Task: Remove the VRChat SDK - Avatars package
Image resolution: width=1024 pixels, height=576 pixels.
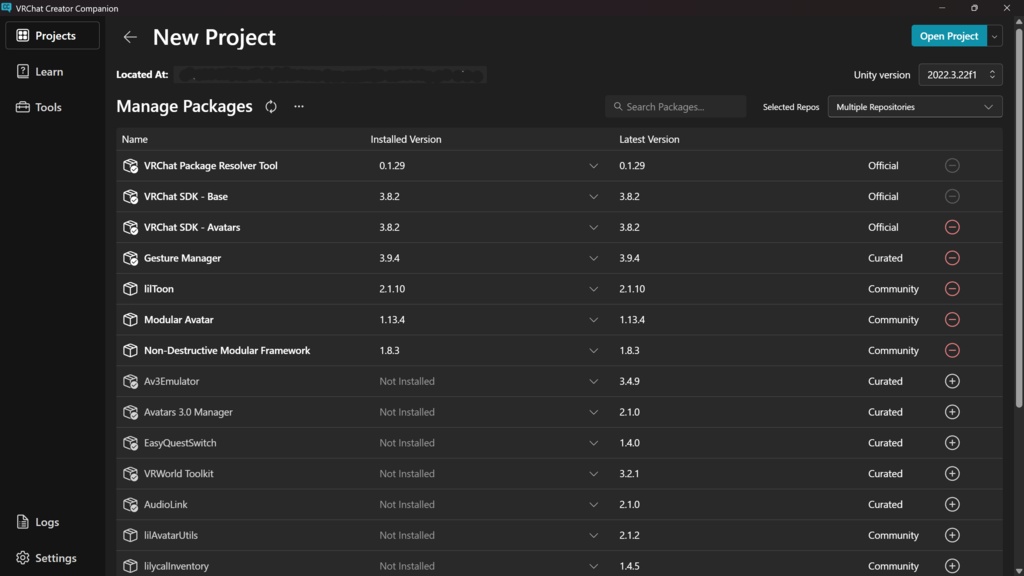Action: coord(952,227)
